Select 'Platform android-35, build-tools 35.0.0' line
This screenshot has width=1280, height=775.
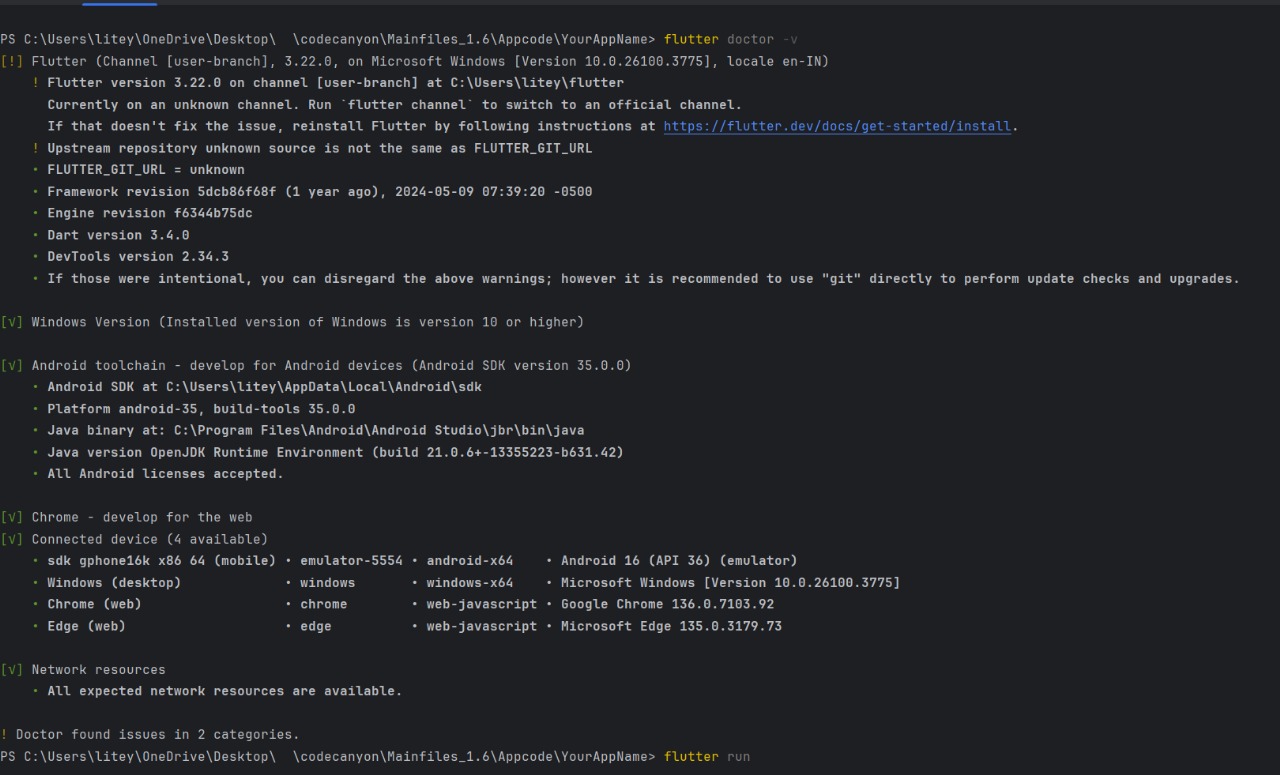tap(194, 409)
